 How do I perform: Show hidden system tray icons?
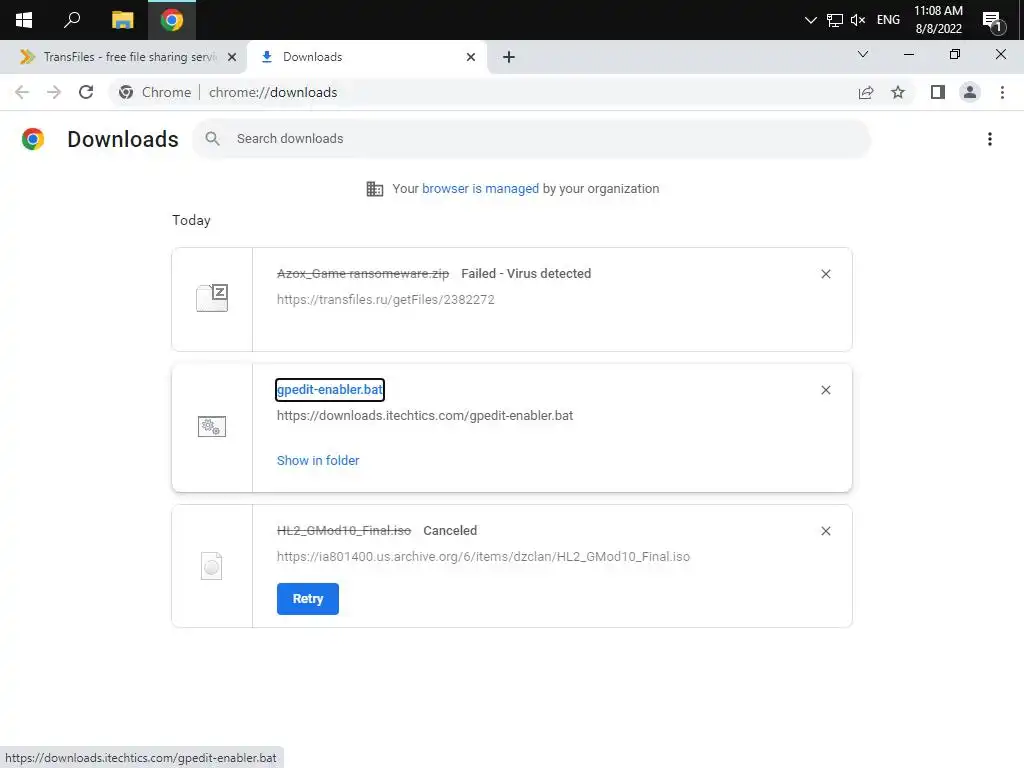tap(810, 20)
